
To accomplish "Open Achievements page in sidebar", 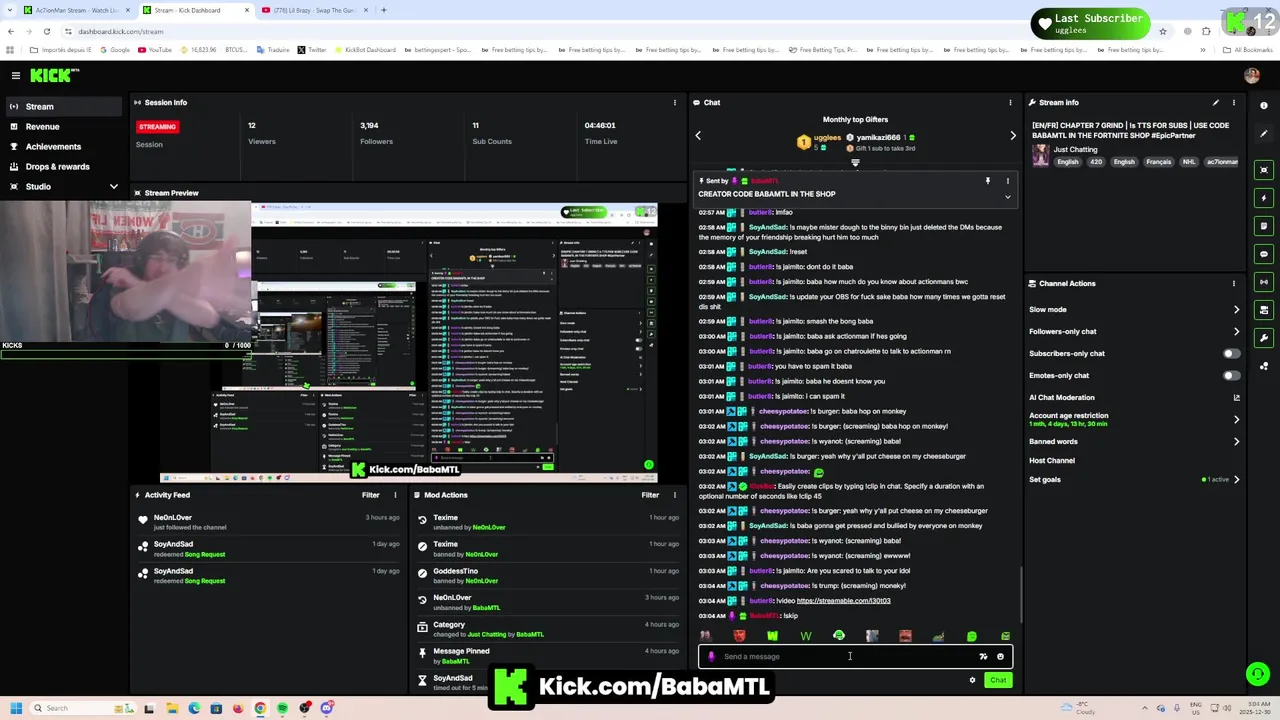I will coord(62,146).
